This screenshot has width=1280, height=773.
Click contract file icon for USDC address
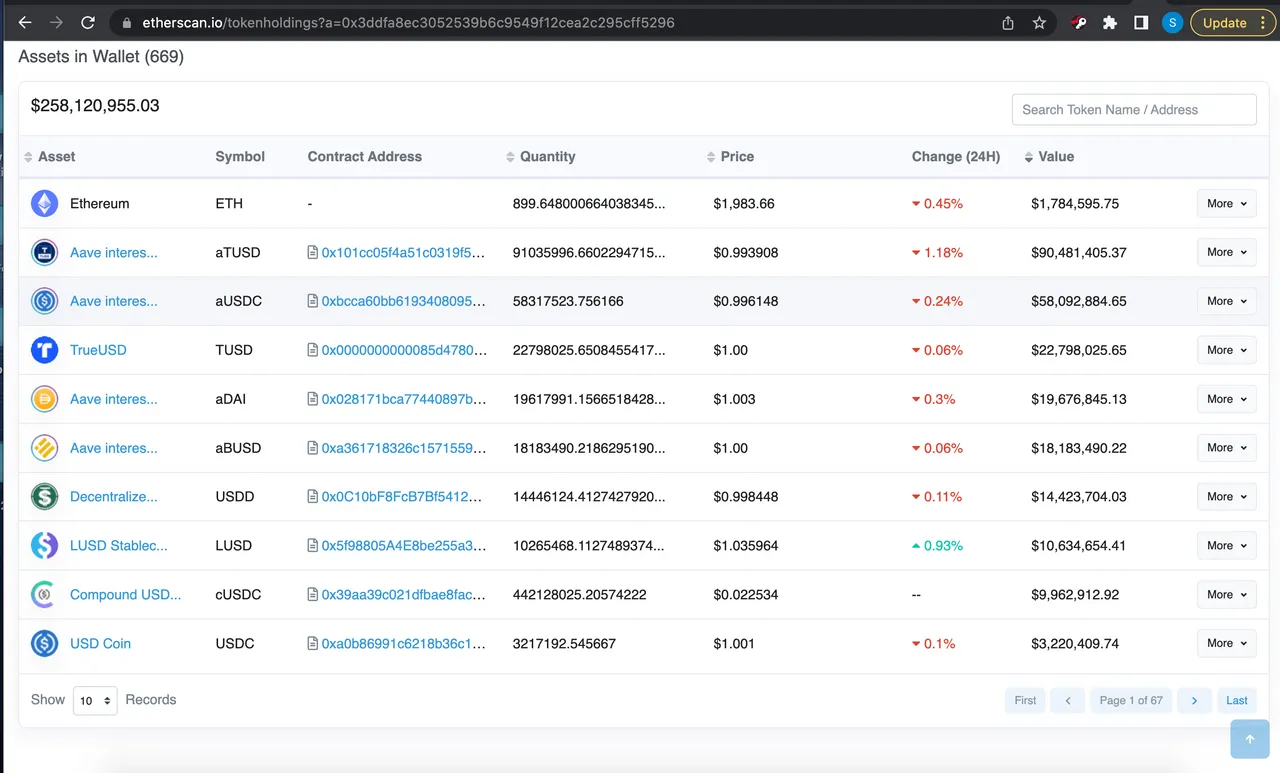point(313,644)
